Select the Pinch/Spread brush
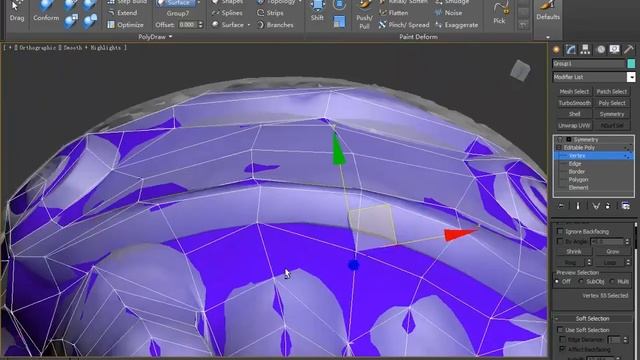640x360 pixels. point(404,25)
